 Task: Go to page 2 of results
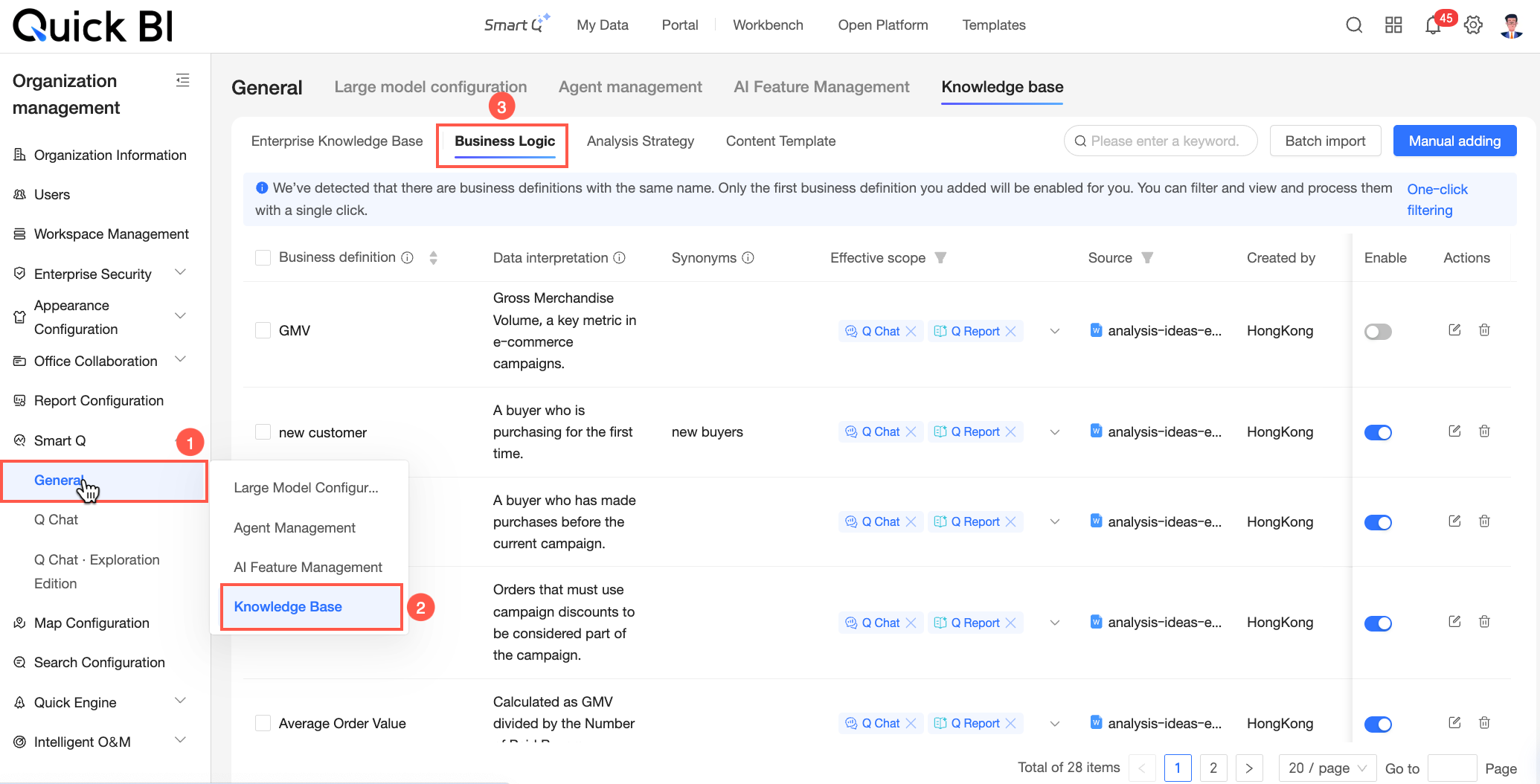click(1213, 768)
